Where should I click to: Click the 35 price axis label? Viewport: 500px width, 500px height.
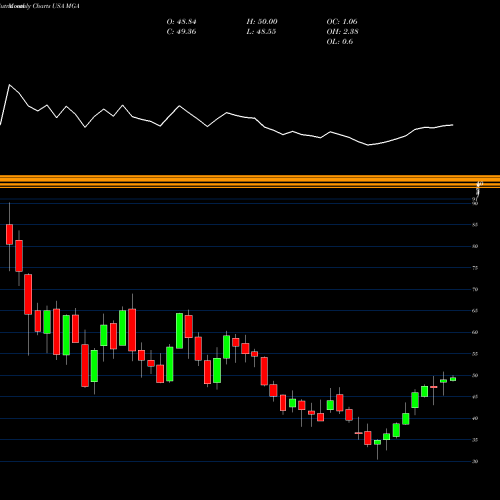tap(475, 440)
